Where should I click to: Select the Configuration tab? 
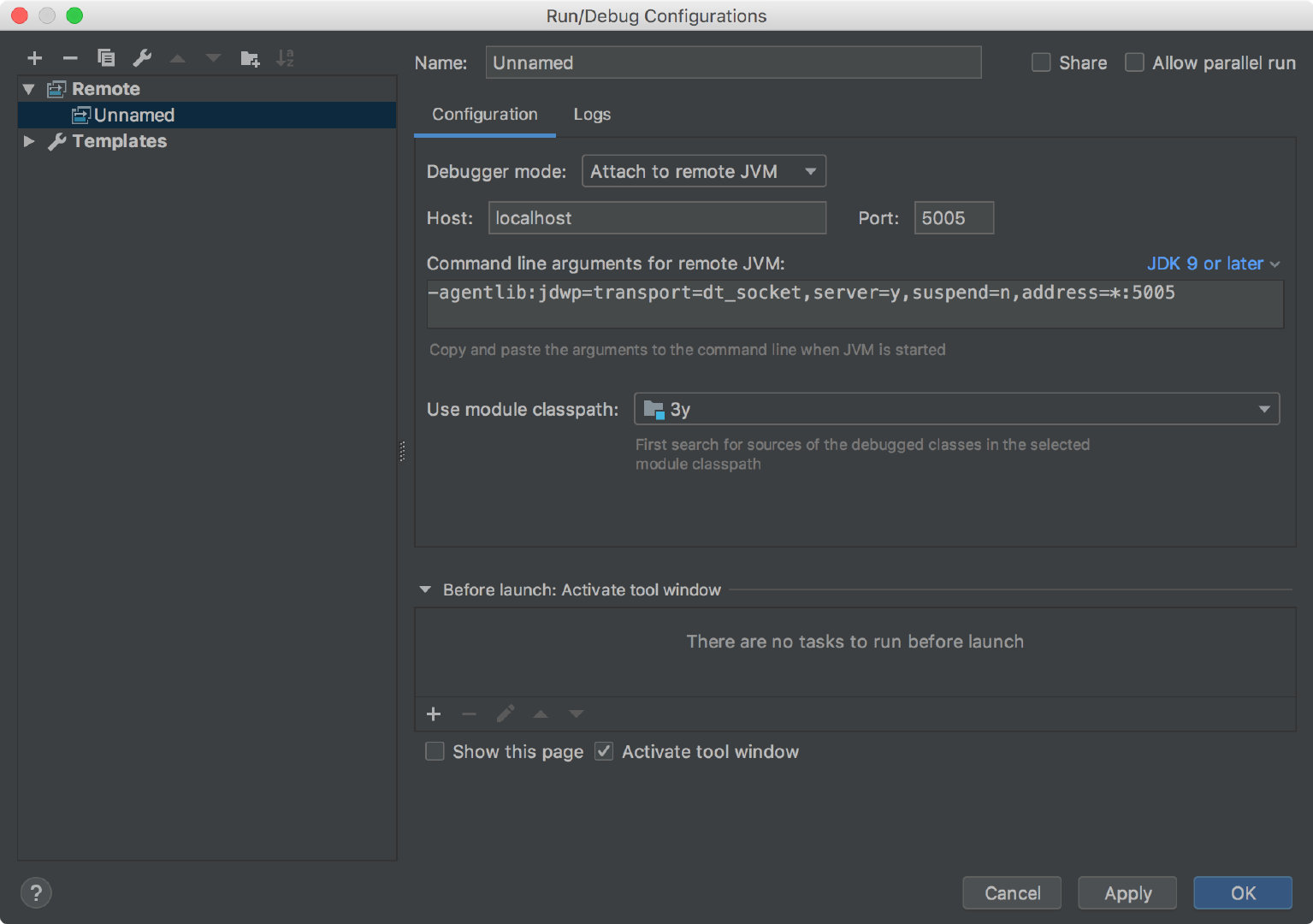pos(485,114)
